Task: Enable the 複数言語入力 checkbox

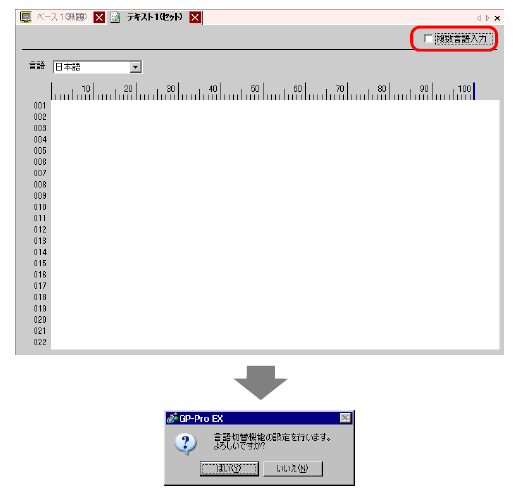Action: coord(428,39)
